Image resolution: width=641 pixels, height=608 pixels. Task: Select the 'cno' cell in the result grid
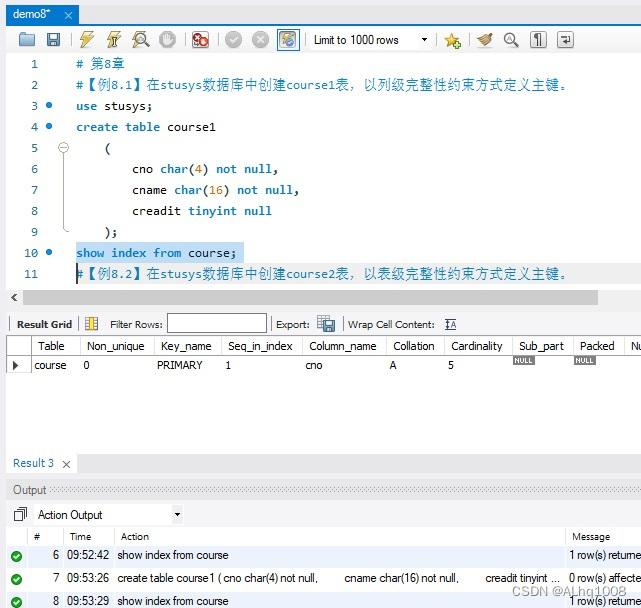click(344, 365)
